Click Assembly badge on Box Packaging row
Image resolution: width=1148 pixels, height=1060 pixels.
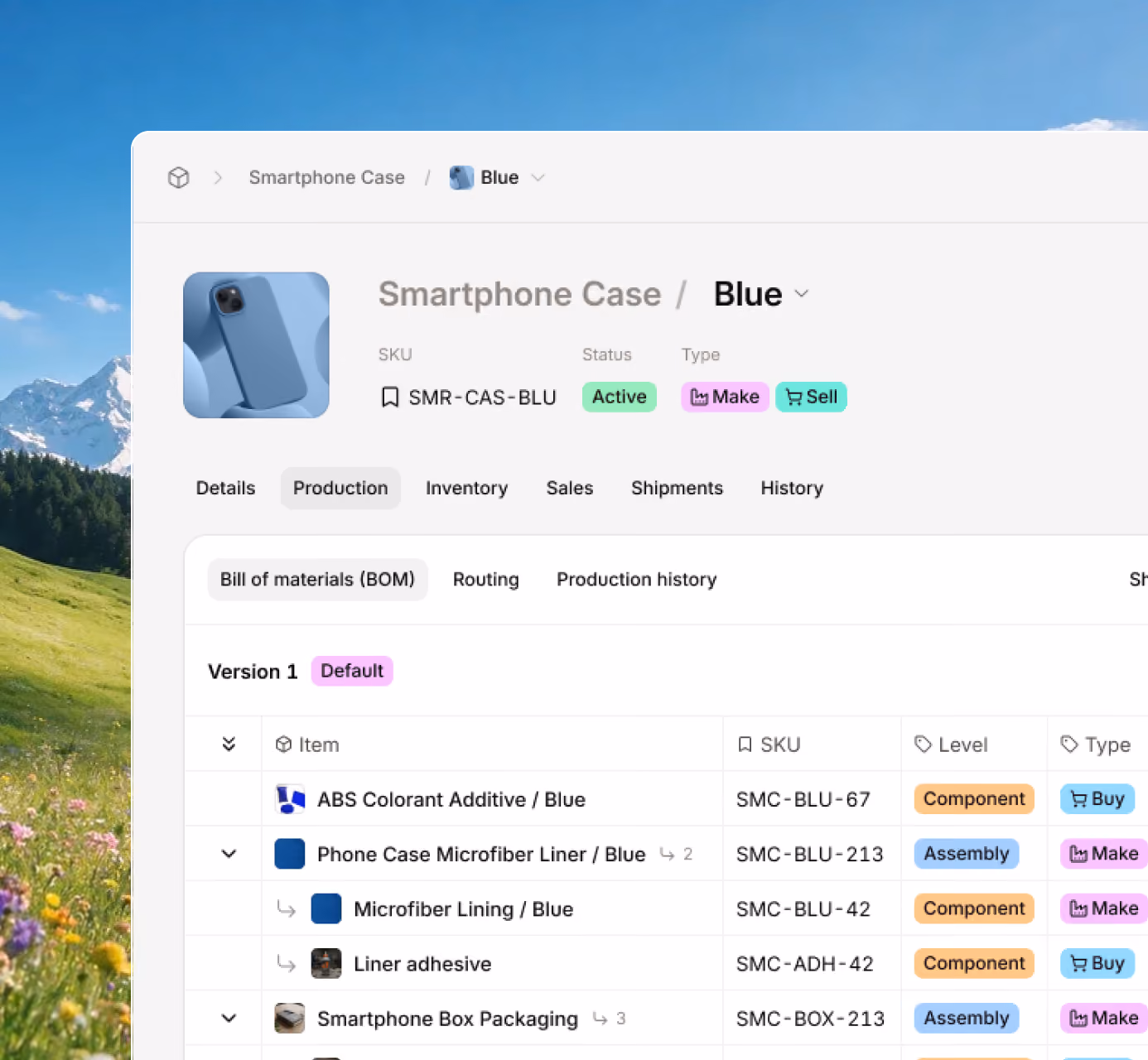point(967,1018)
